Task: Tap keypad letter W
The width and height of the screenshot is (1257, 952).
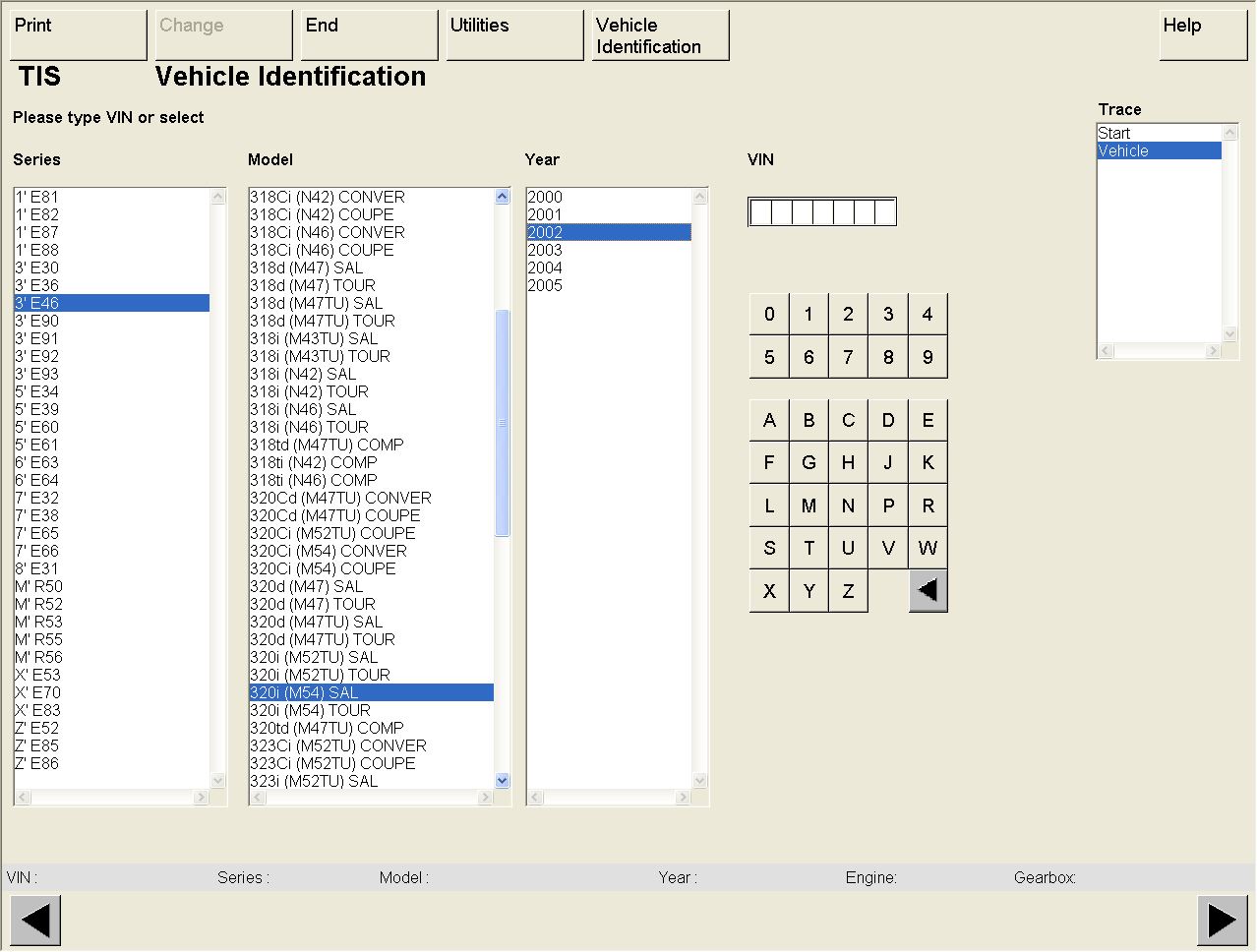Action: [x=928, y=548]
